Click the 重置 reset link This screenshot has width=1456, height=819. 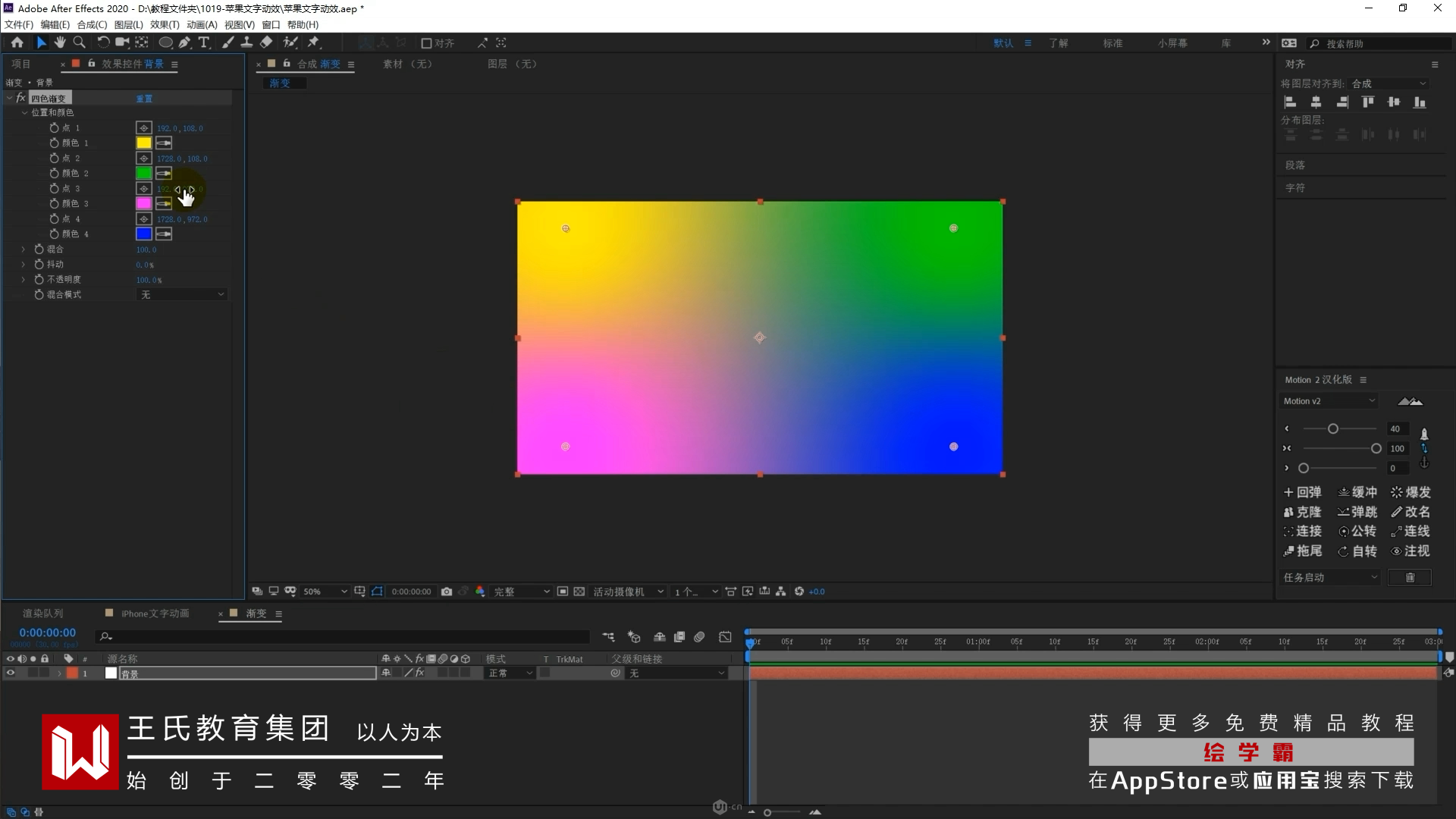tap(144, 99)
